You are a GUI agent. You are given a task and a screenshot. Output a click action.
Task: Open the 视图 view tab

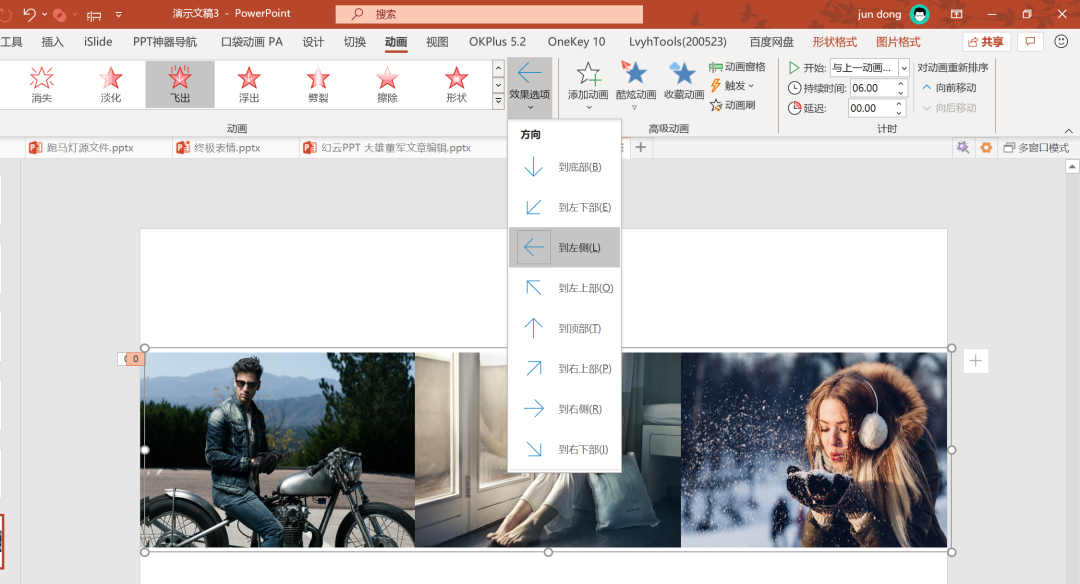click(x=437, y=42)
